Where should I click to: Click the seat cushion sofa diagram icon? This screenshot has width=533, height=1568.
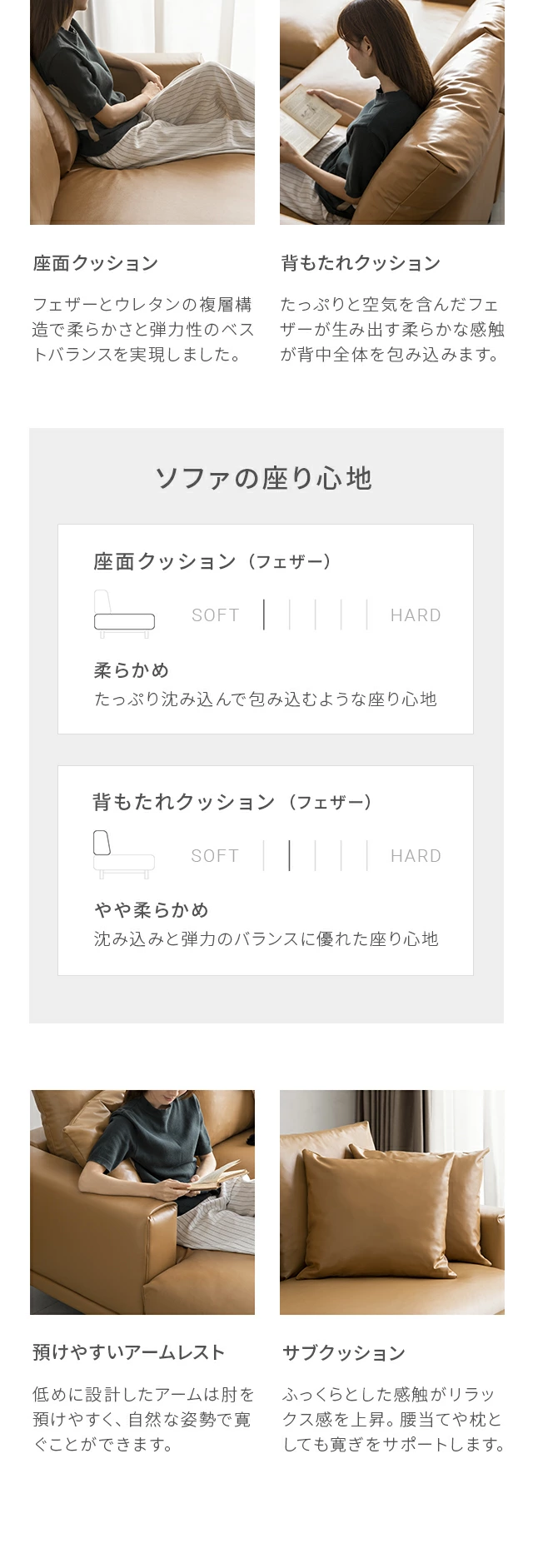coord(124,615)
